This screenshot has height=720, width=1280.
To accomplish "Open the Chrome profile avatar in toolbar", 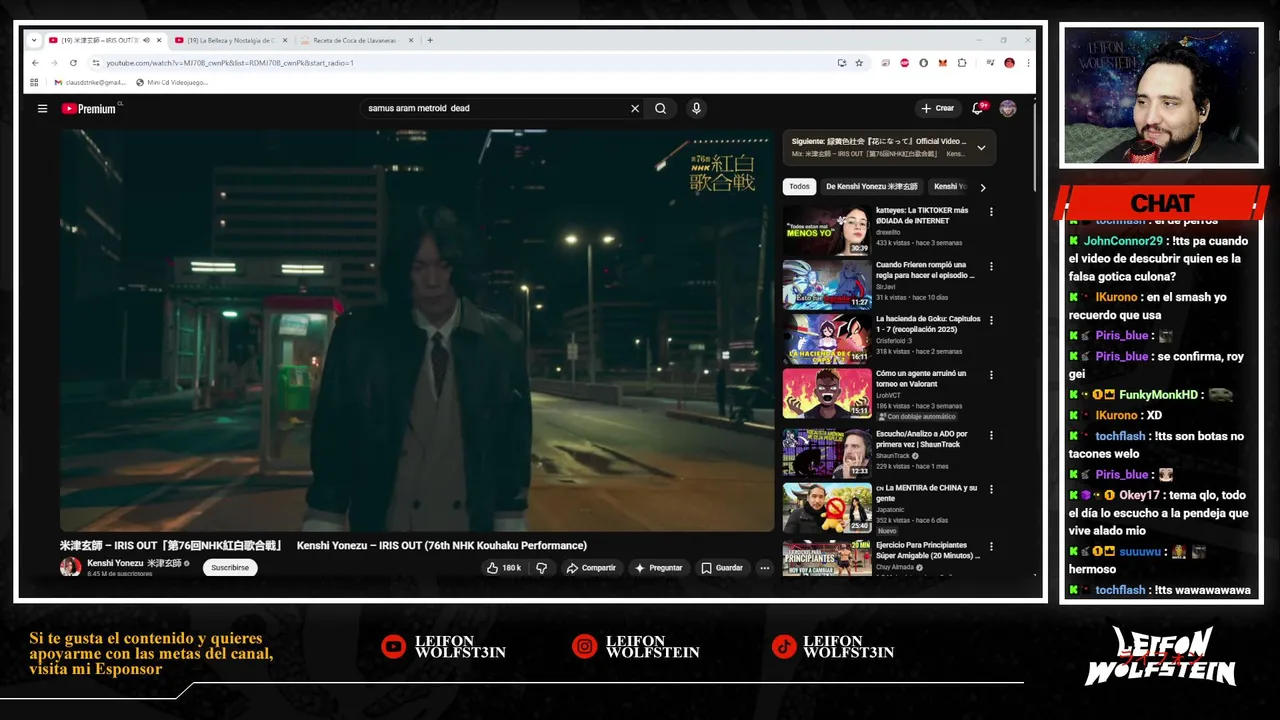I will point(1009,63).
